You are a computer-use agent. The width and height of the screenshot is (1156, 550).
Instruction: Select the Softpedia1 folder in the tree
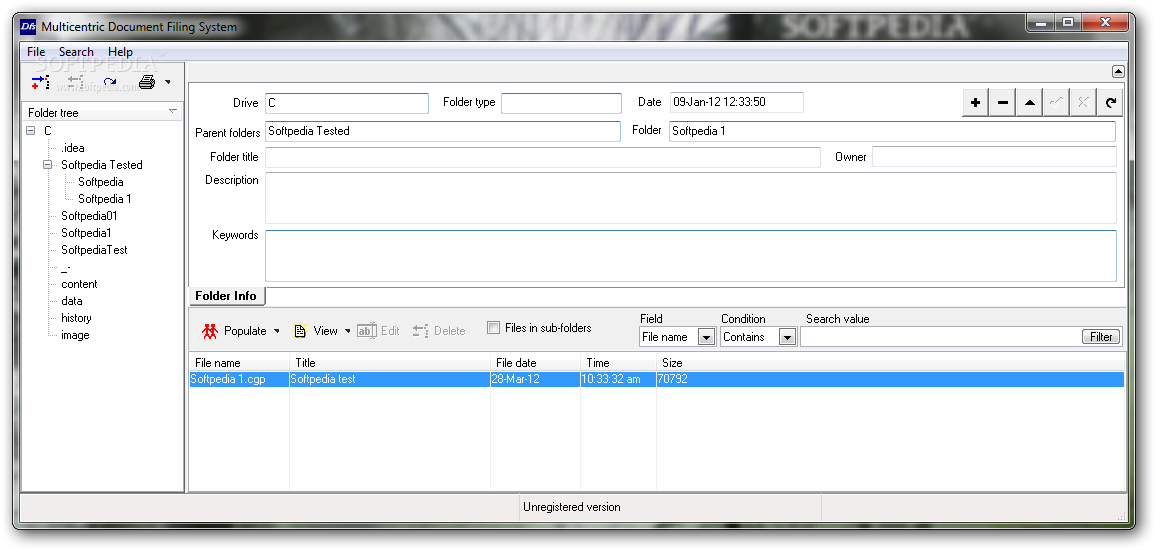(86, 232)
